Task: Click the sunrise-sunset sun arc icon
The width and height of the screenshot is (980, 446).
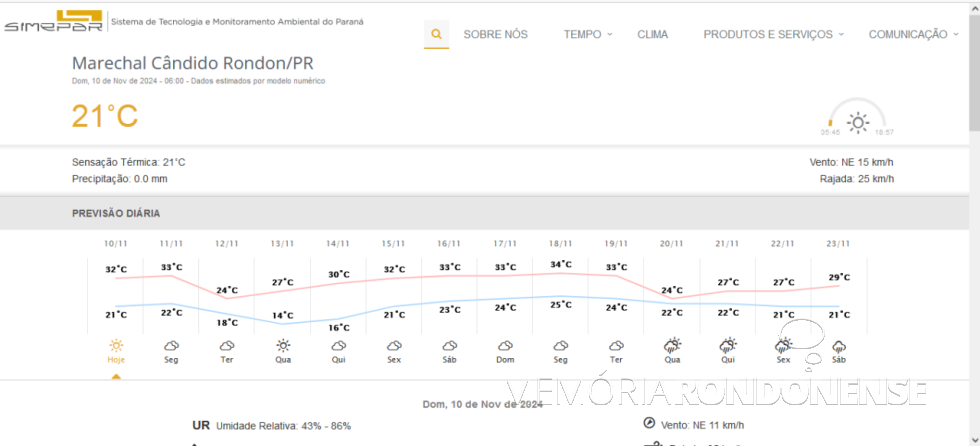Action: (857, 121)
